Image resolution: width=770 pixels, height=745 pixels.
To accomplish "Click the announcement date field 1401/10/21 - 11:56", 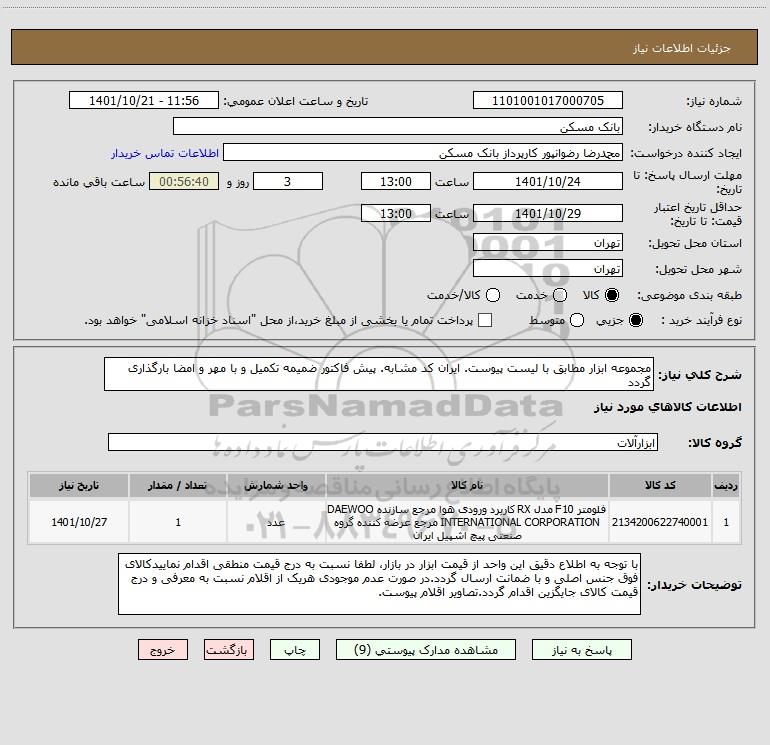I will pyautogui.click(x=144, y=101).
